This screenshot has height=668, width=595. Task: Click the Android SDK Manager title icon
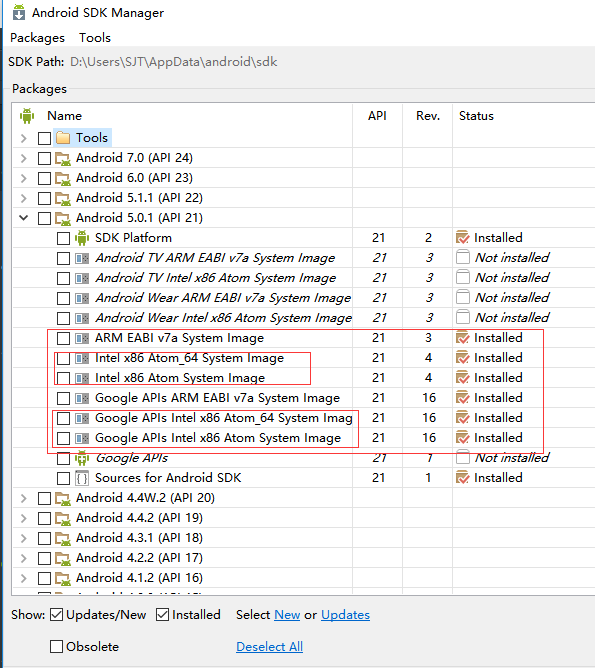[x=18, y=12]
